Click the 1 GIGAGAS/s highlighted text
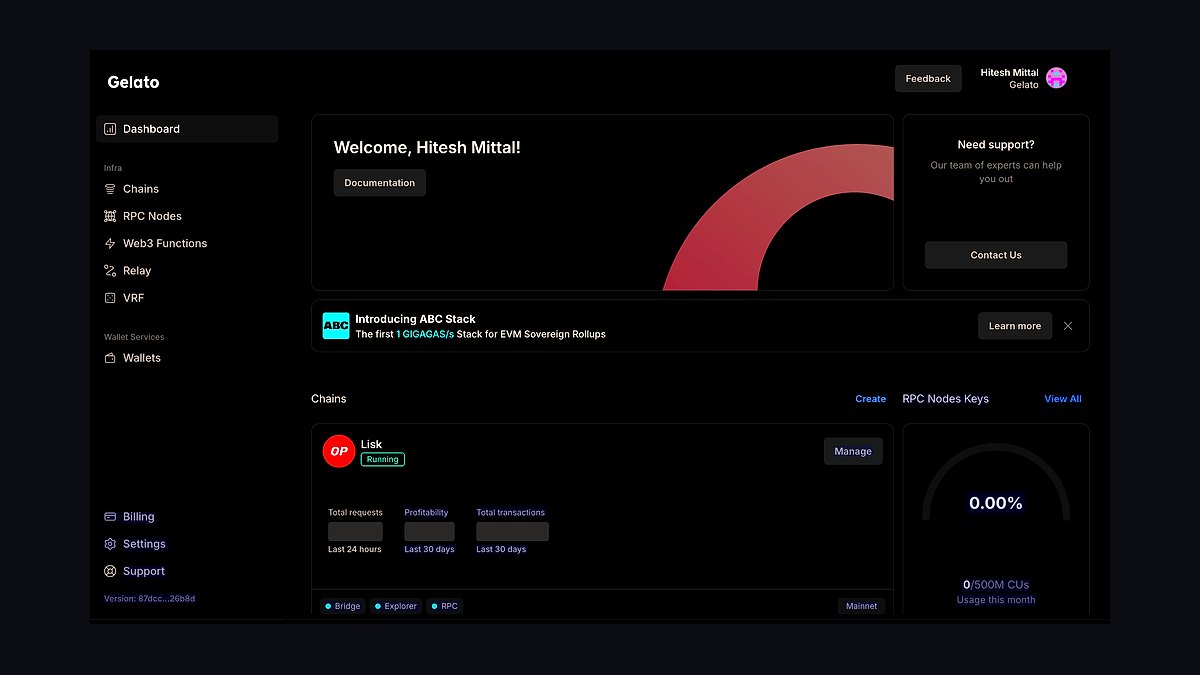 (425, 334)
